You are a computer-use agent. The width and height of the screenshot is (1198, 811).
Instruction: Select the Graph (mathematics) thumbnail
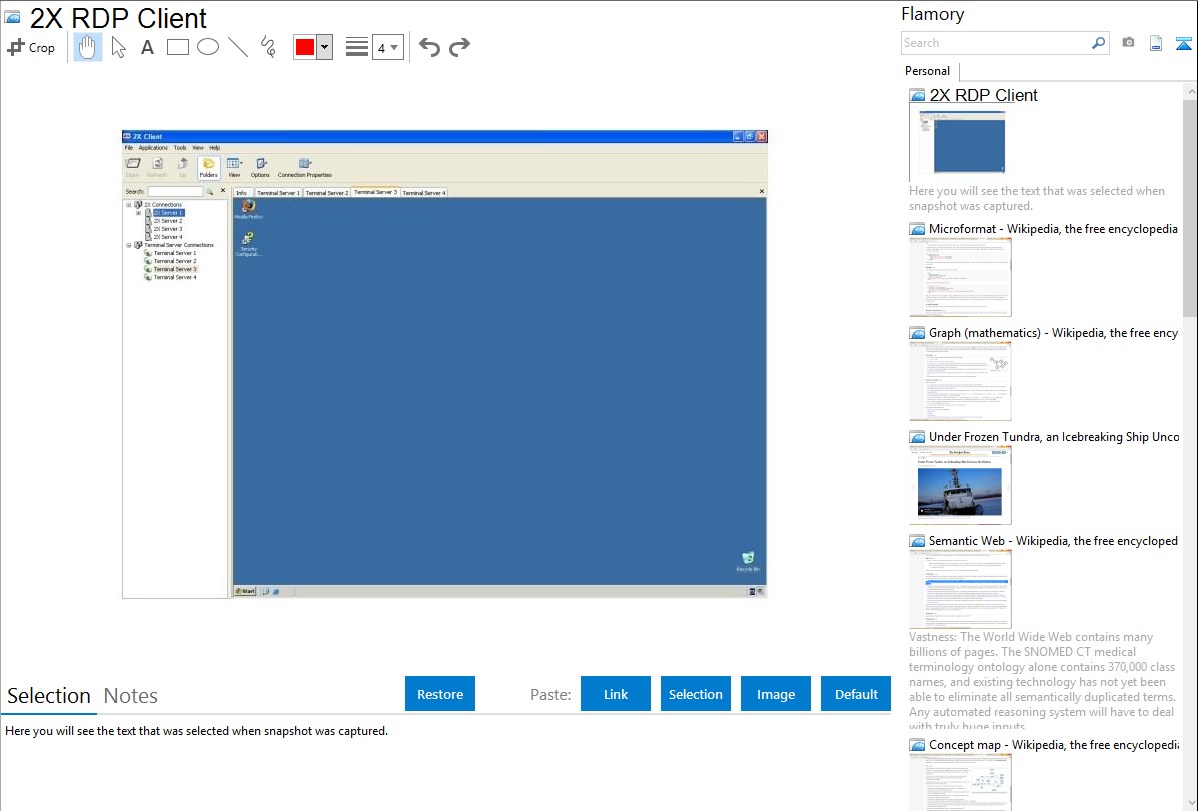point(960,381)
